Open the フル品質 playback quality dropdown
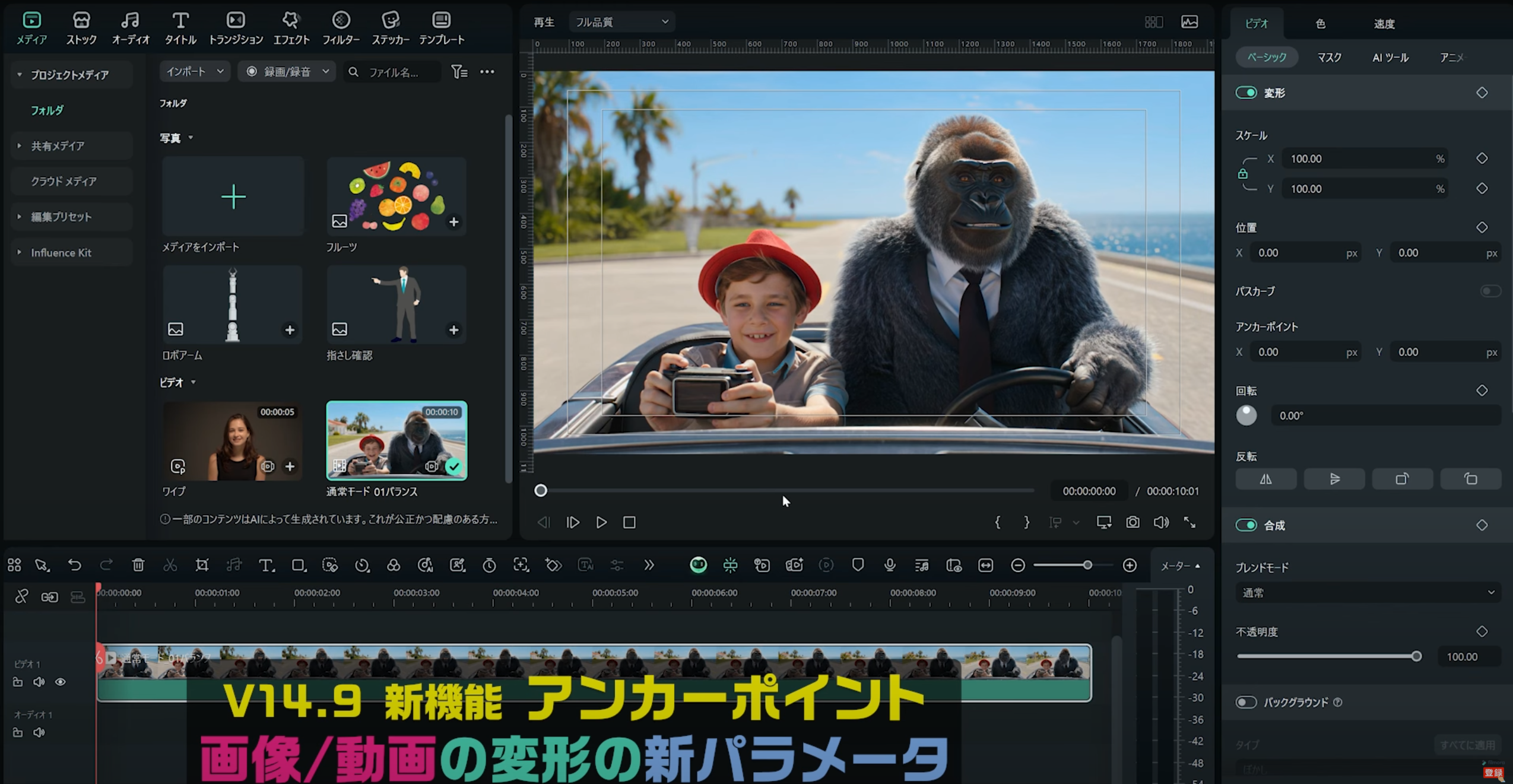The width and height of the screenshot is (1513, 784). pos(621,22)
